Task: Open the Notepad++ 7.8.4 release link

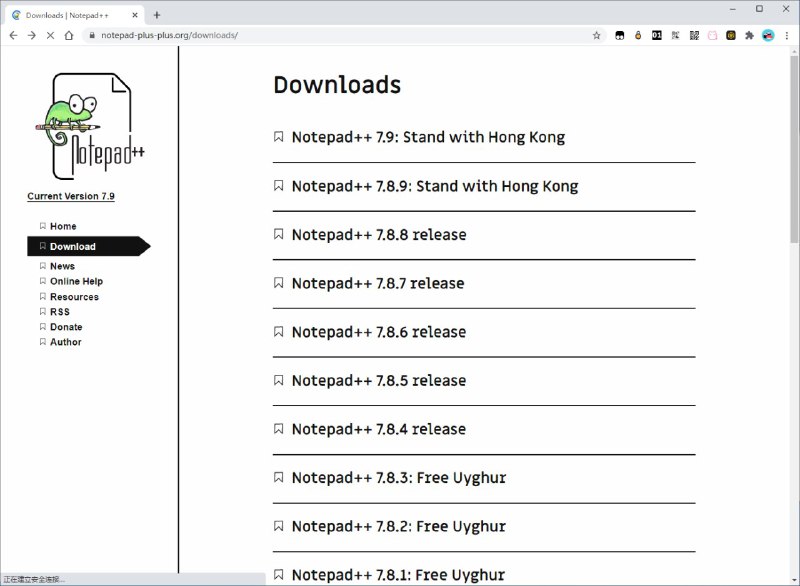Action: (x=379, y=429)
